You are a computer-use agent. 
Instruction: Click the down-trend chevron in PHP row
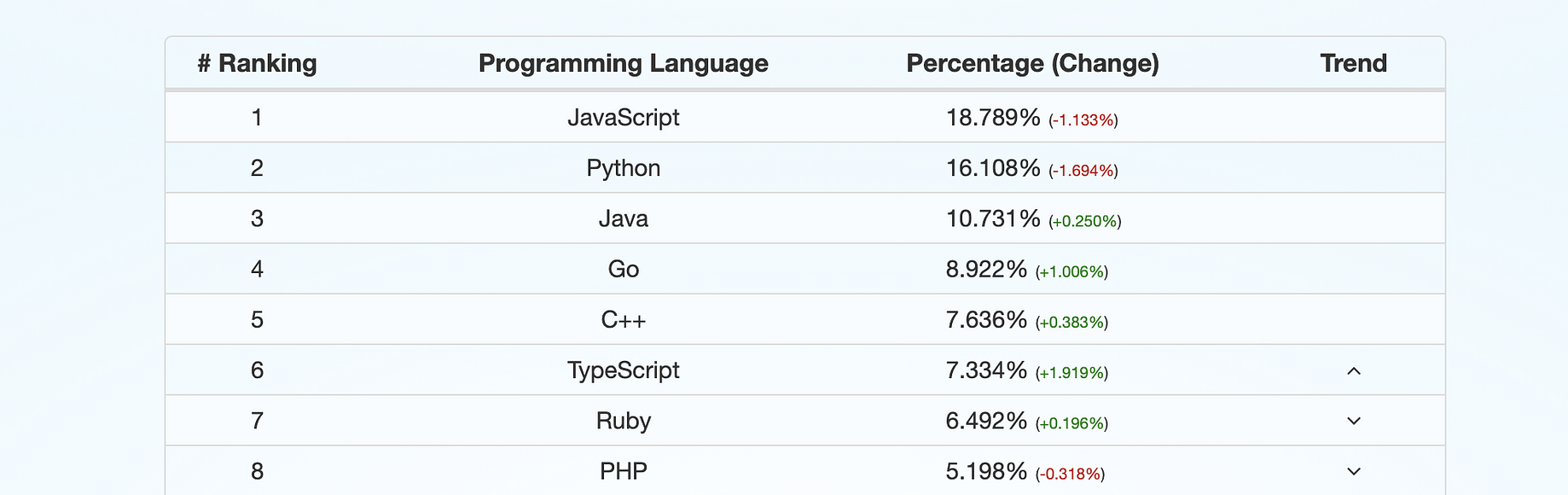click(1353, 471)
